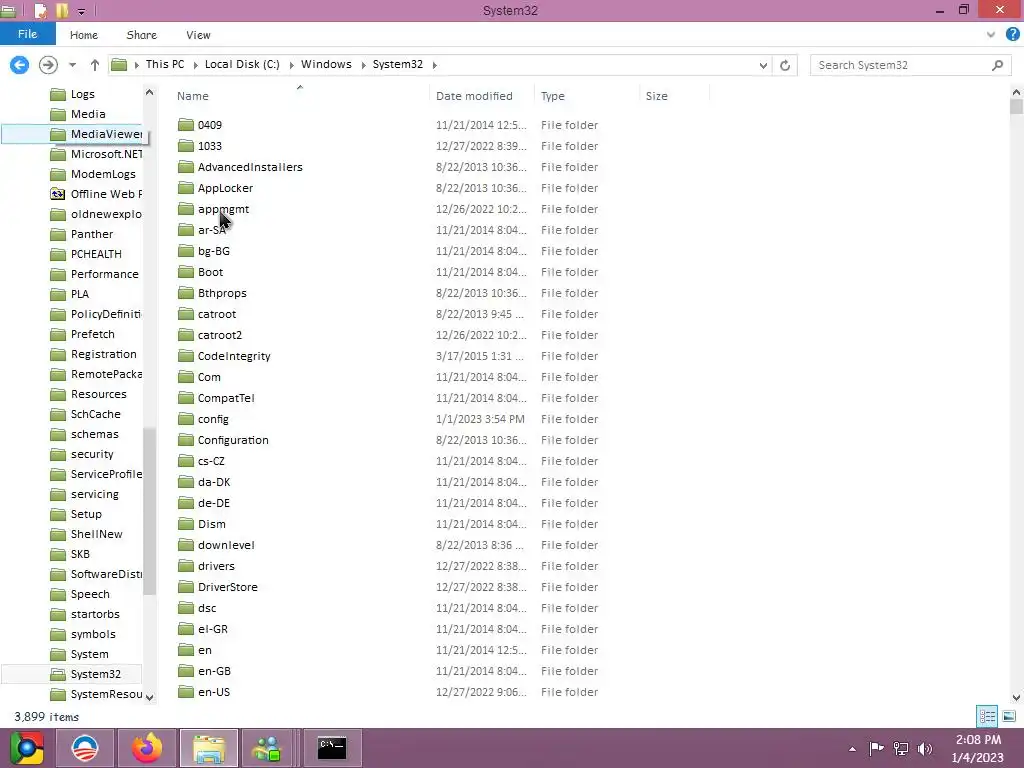This screenshot has width=1024, height=768.
Task: Select Panther in the navigation tree
Action: (x=91, y=234)
